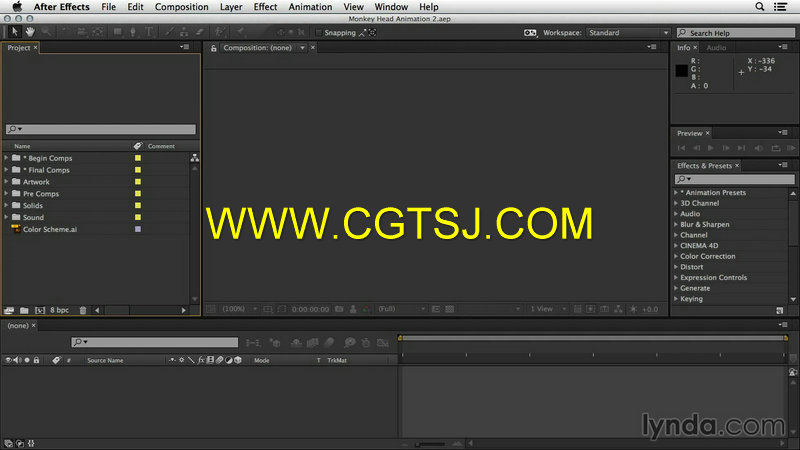Toggle Frame Blending enable switch in timeline
This screenshot has width=800, height=450.
[x=313, y=343]
